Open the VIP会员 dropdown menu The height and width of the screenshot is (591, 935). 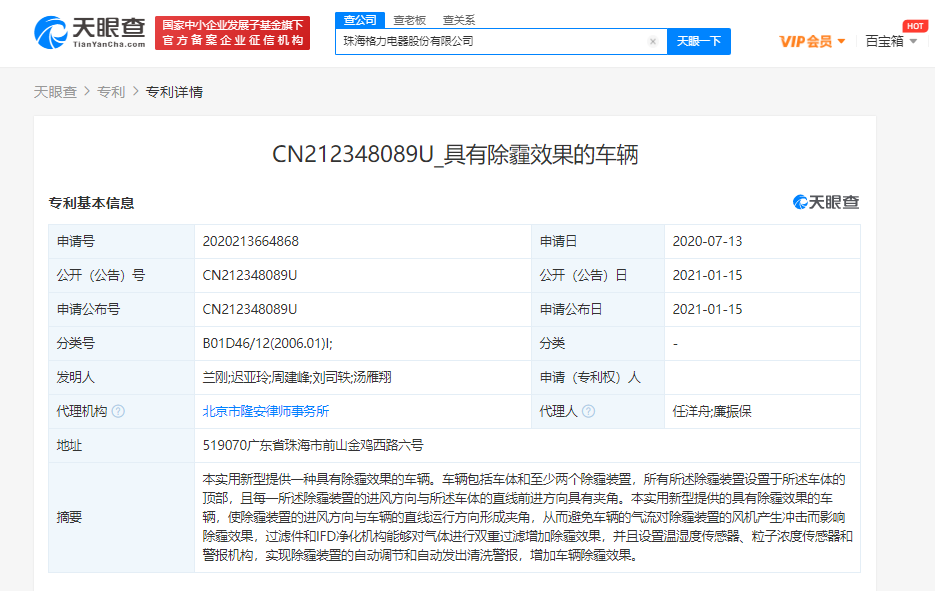tap(812, 41)
